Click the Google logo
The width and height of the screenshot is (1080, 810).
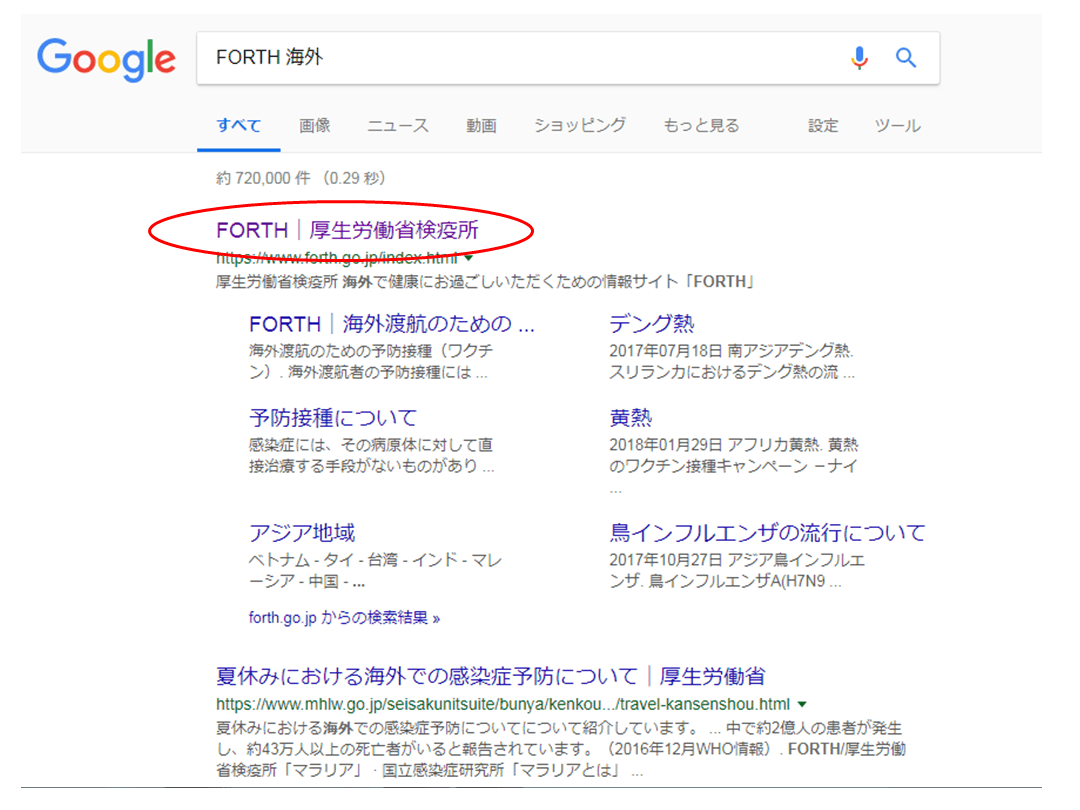(x=106, y=58)
